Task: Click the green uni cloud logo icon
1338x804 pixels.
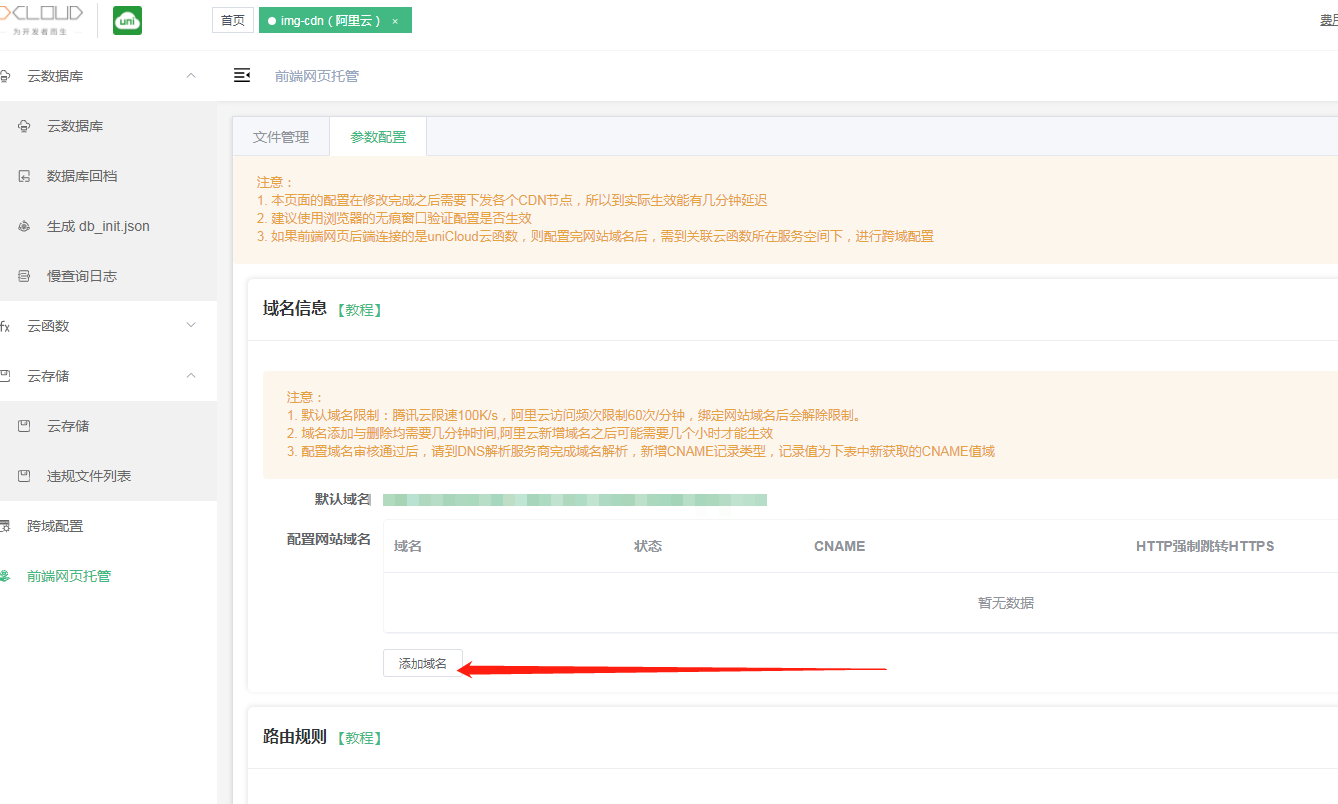Action: [127, 20]
